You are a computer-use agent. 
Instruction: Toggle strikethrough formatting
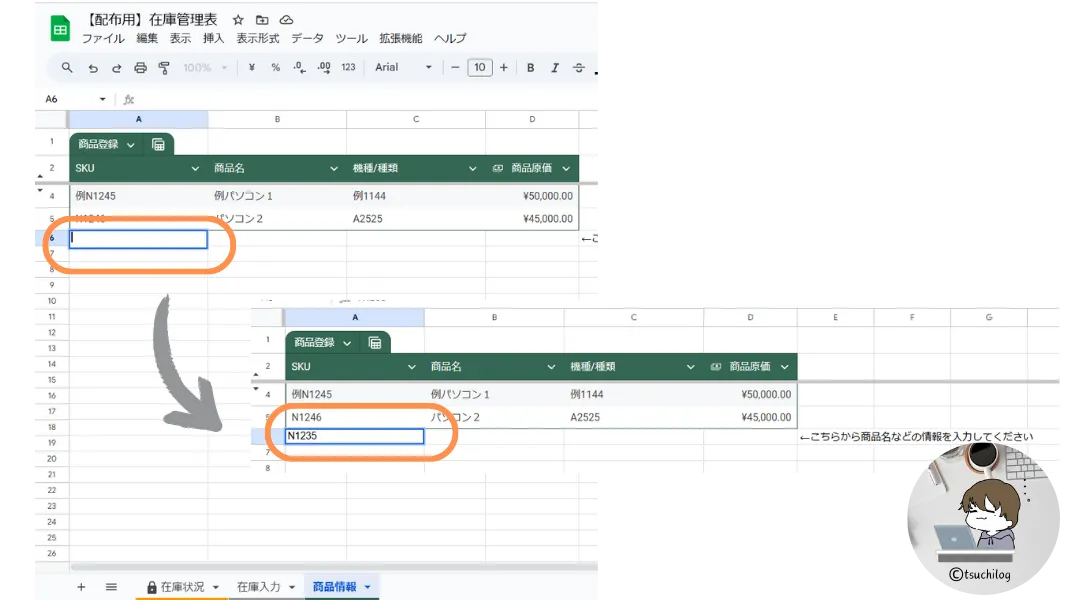click(x=578, y=68)
